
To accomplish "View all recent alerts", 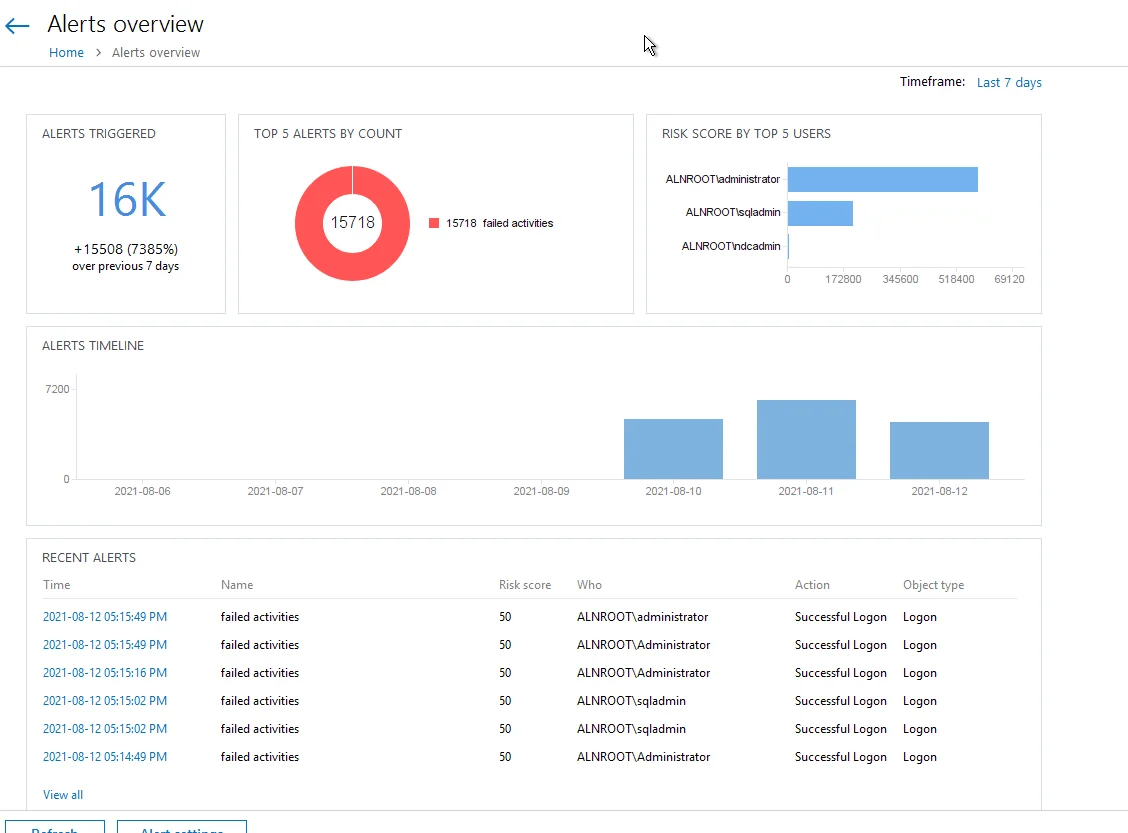I will coord(63,795).
